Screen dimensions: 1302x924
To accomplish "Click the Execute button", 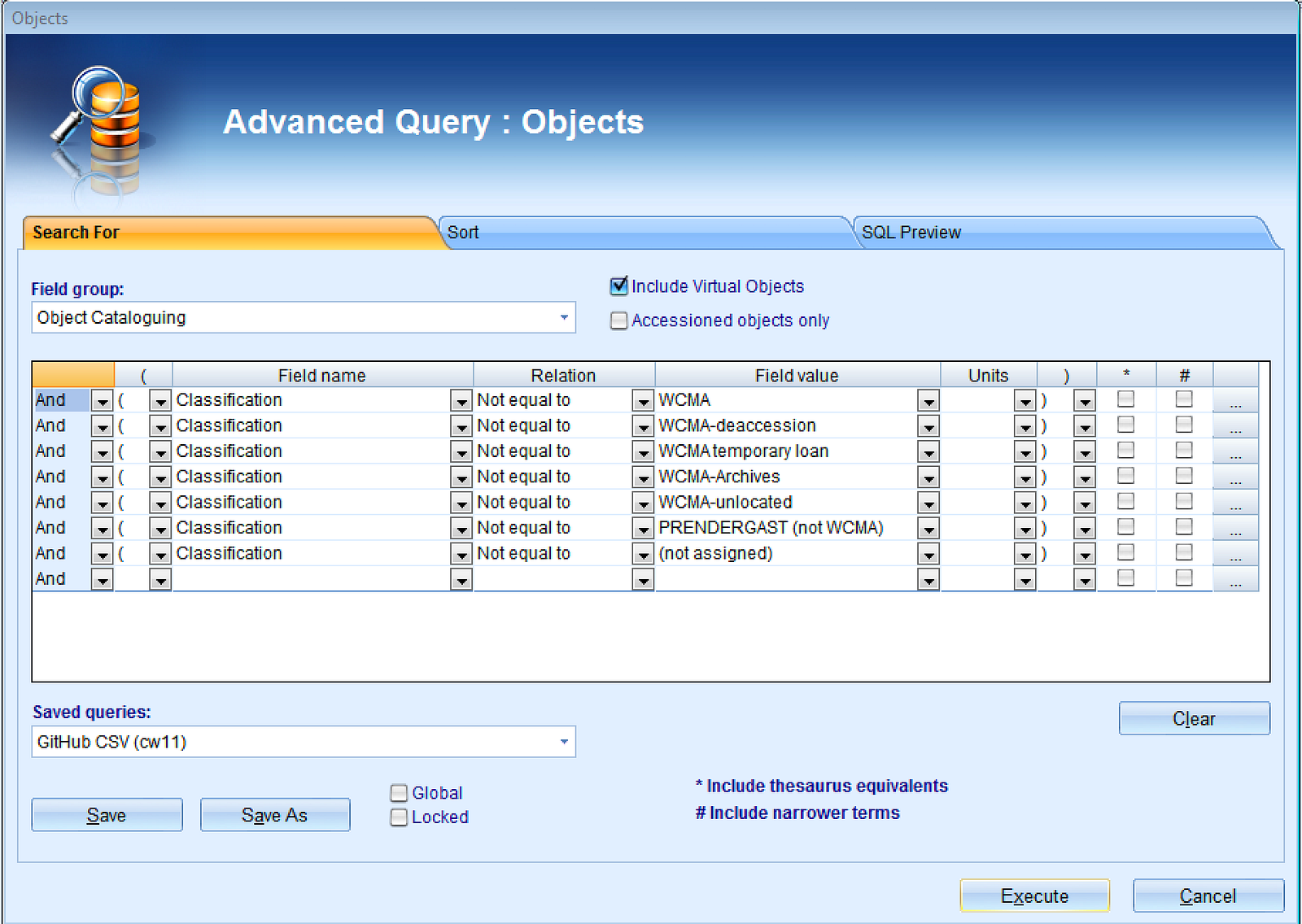I will 1035,896.
